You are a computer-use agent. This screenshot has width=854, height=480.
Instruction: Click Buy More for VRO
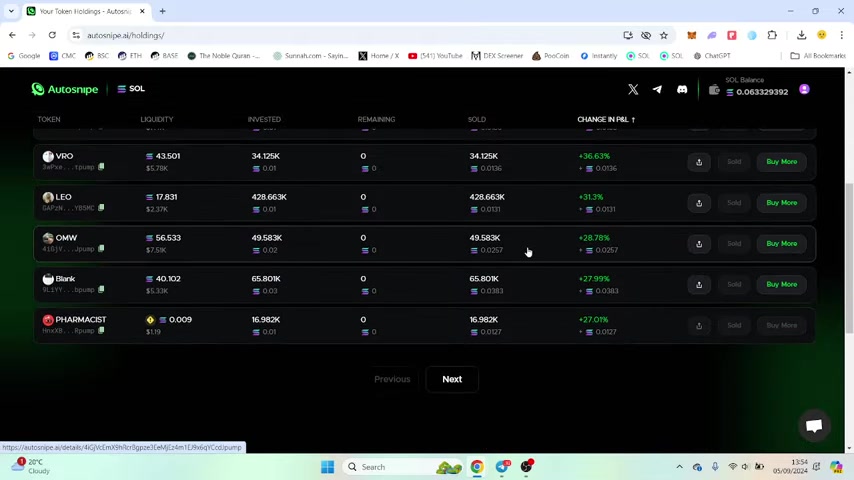[782, 162]
